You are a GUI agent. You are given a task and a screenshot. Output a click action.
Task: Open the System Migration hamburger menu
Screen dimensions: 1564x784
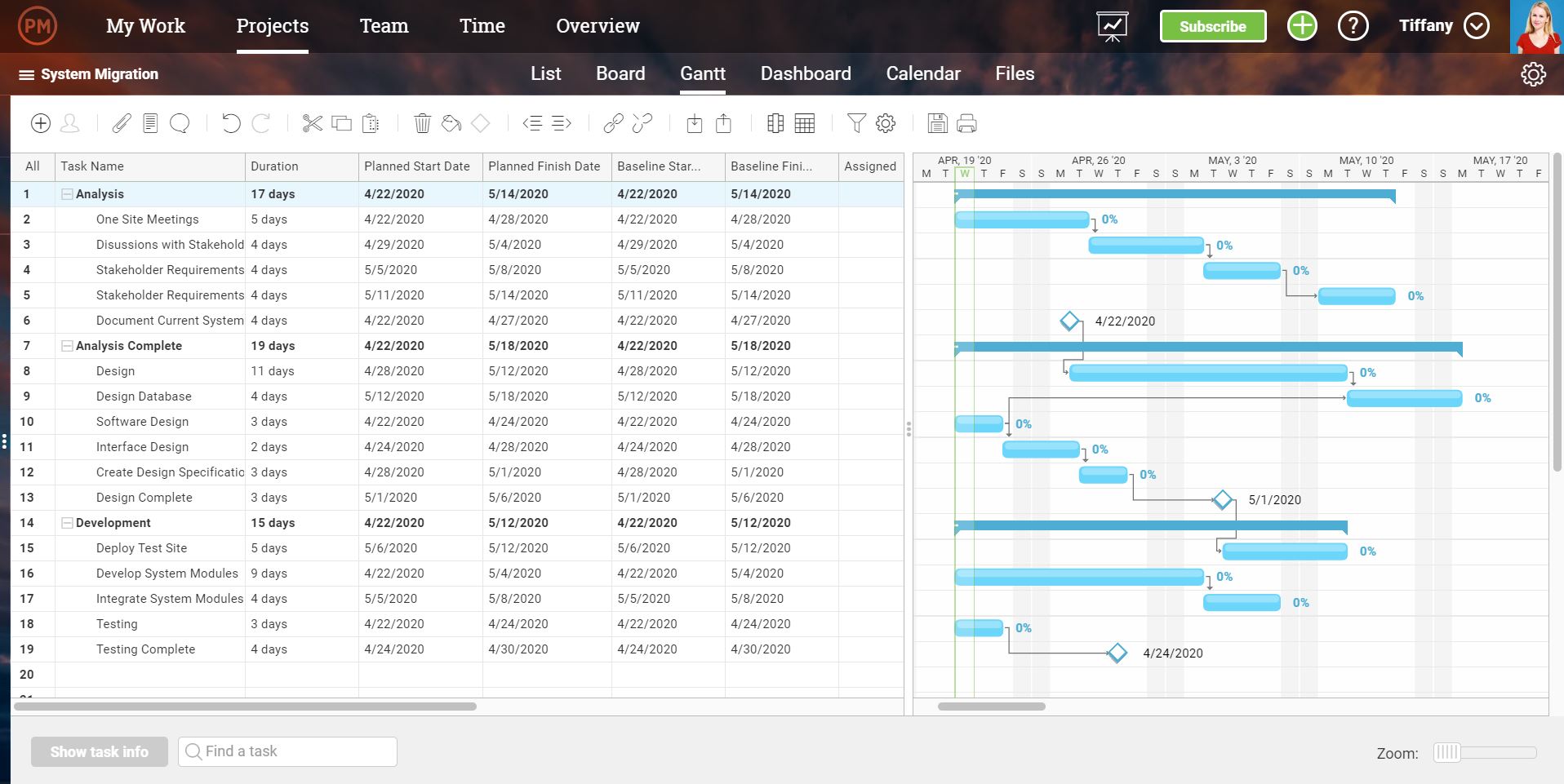coord(26,75)
